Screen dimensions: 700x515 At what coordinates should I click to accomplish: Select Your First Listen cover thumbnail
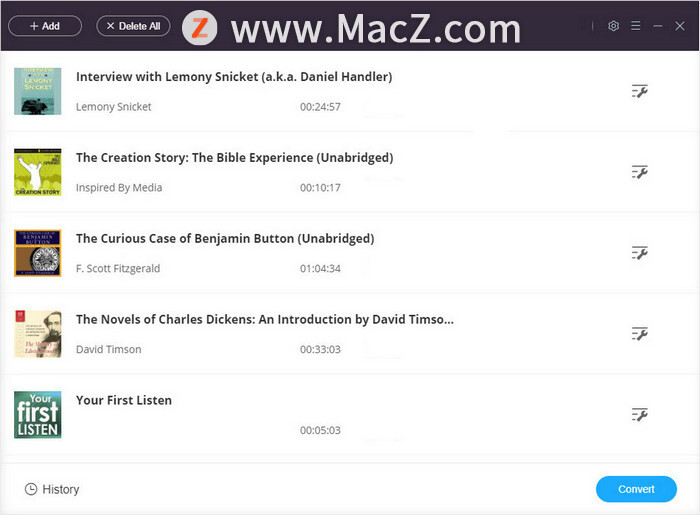(x=38, y=415)
